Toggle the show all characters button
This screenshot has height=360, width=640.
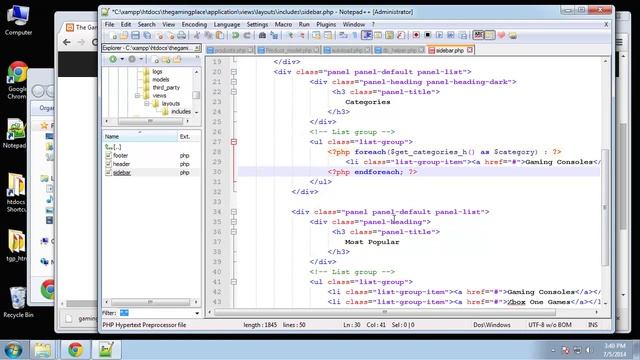(x=354, y=36)
